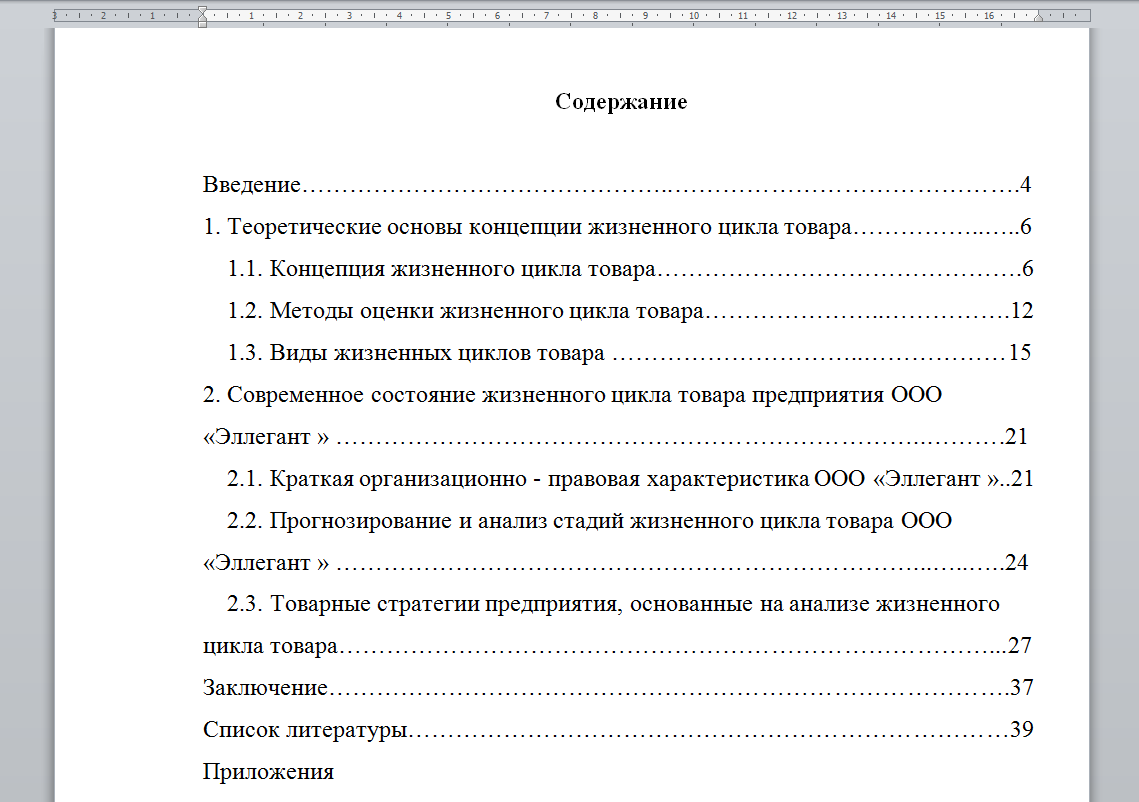Click the Приложения line
This screenshot has height=802, width=1139.
coord(269,772)
